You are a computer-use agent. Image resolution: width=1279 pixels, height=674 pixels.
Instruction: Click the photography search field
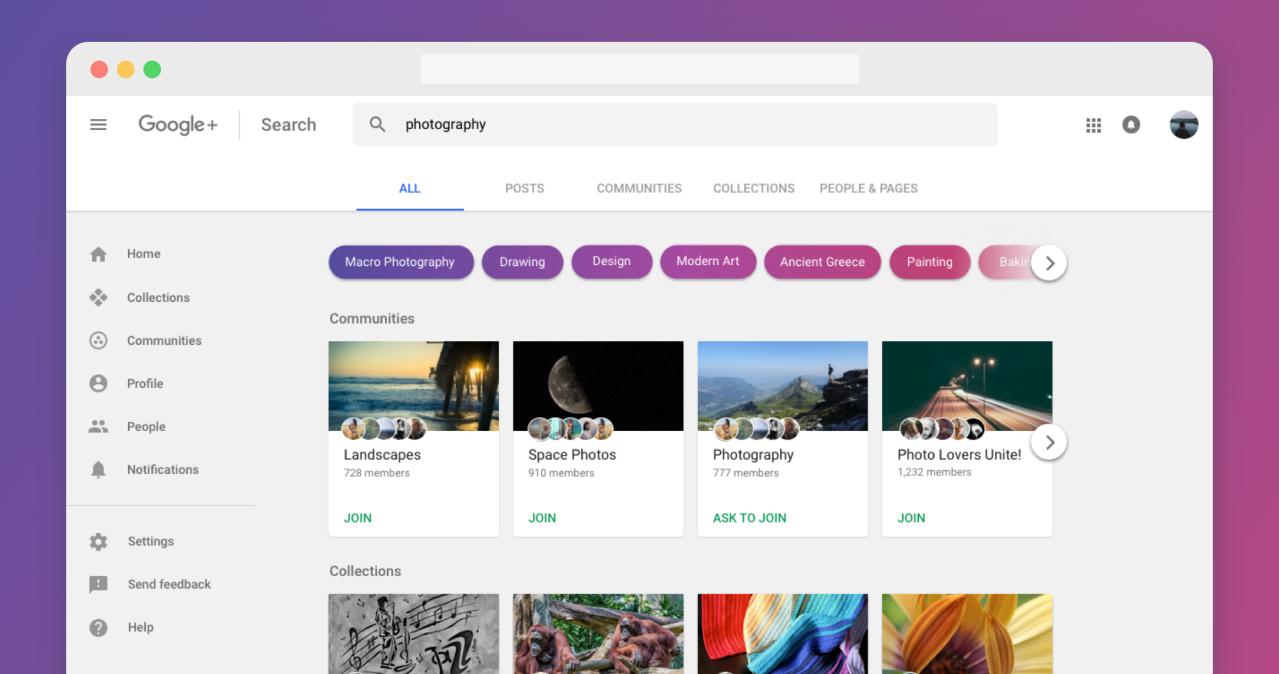coord(690,125)
